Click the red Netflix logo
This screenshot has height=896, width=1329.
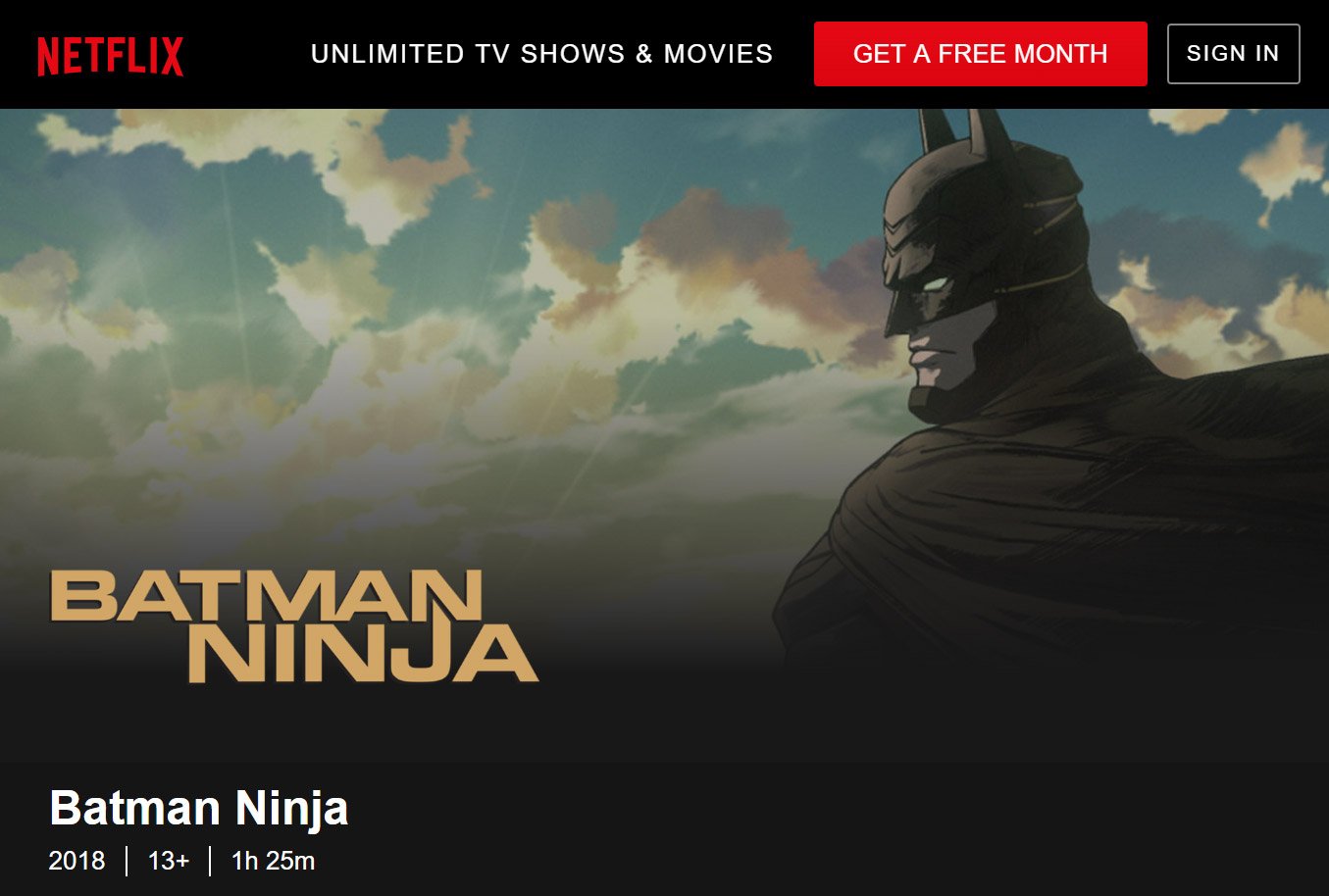(x=110, y=56)
